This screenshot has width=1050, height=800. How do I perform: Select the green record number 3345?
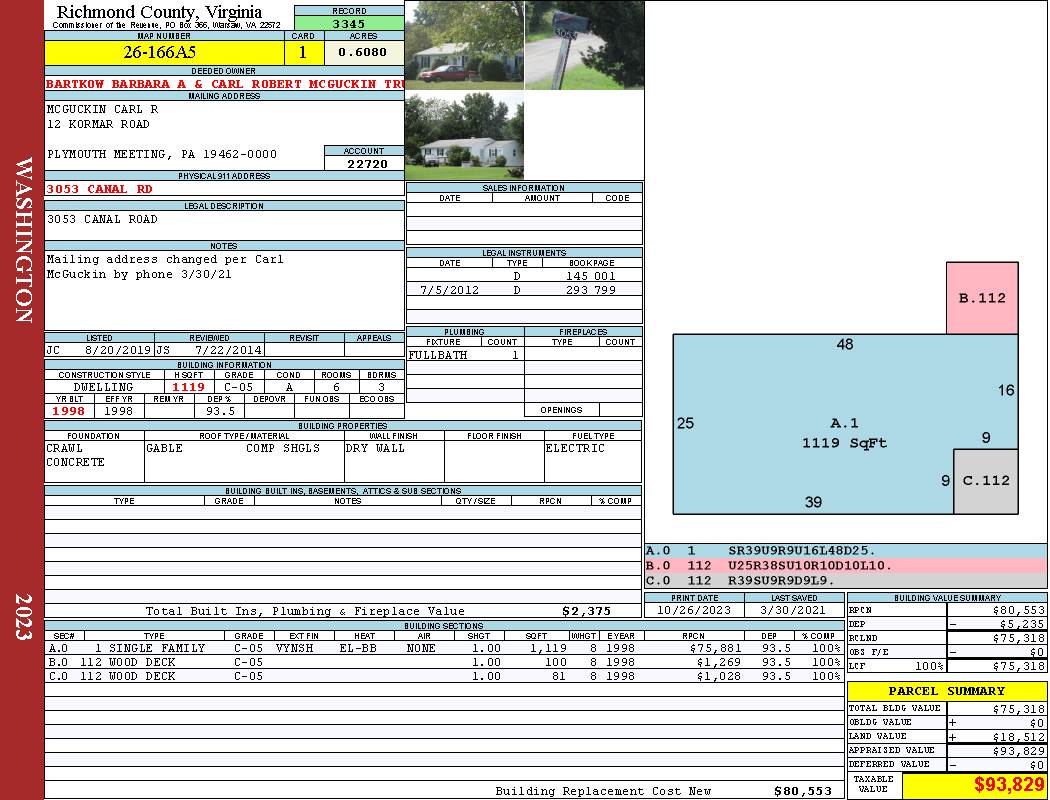(349, 23)
